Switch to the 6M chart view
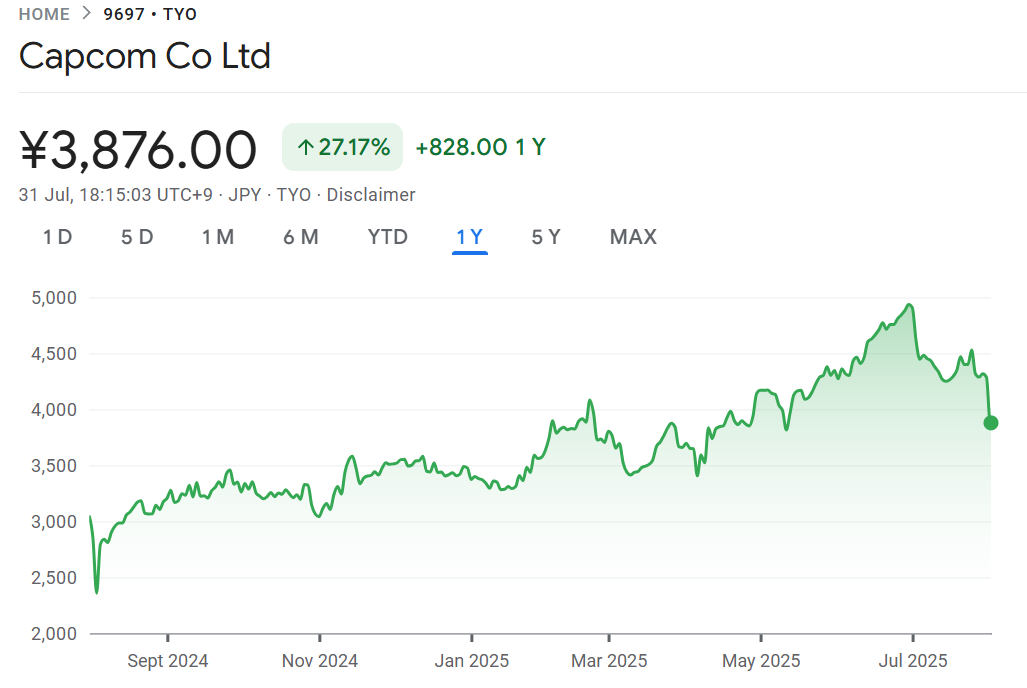 301,237
